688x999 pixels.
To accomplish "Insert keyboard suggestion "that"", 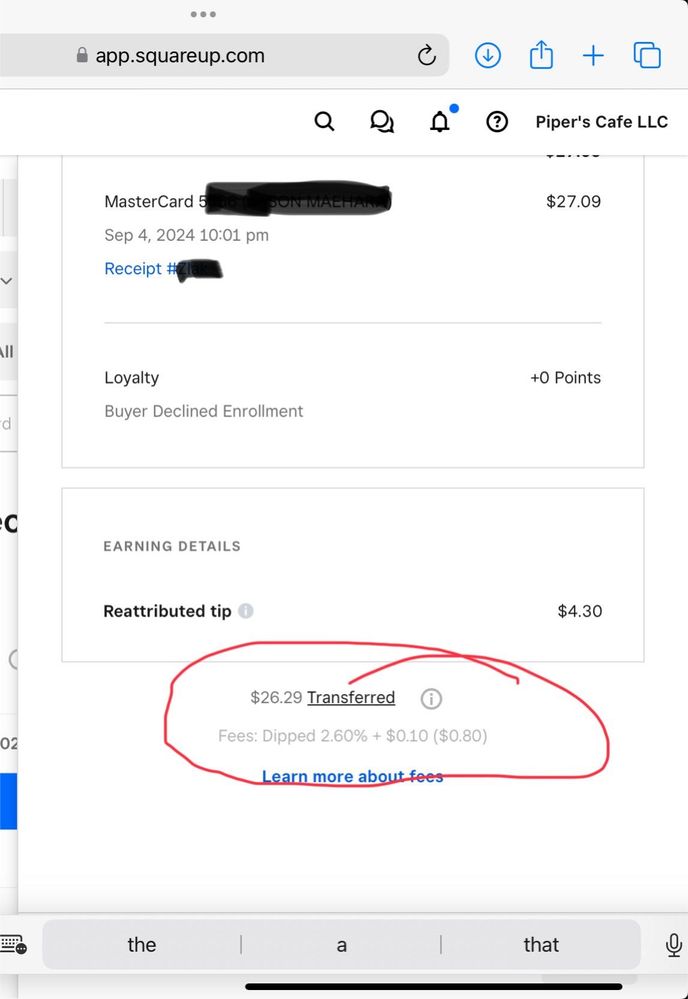I will click(541, 944).
